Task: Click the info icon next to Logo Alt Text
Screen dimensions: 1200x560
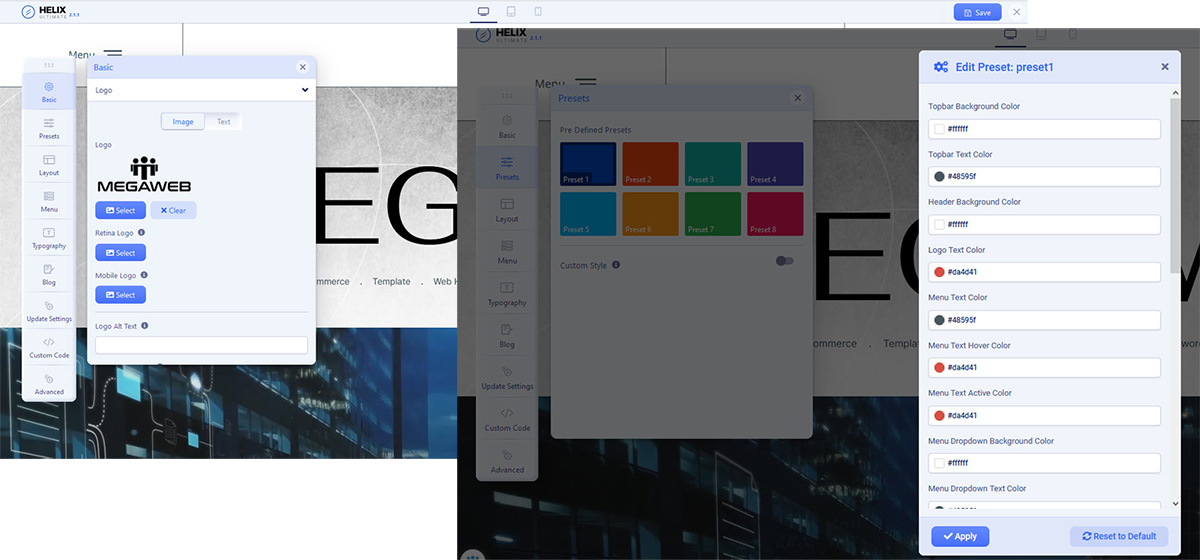Action: 146,326
